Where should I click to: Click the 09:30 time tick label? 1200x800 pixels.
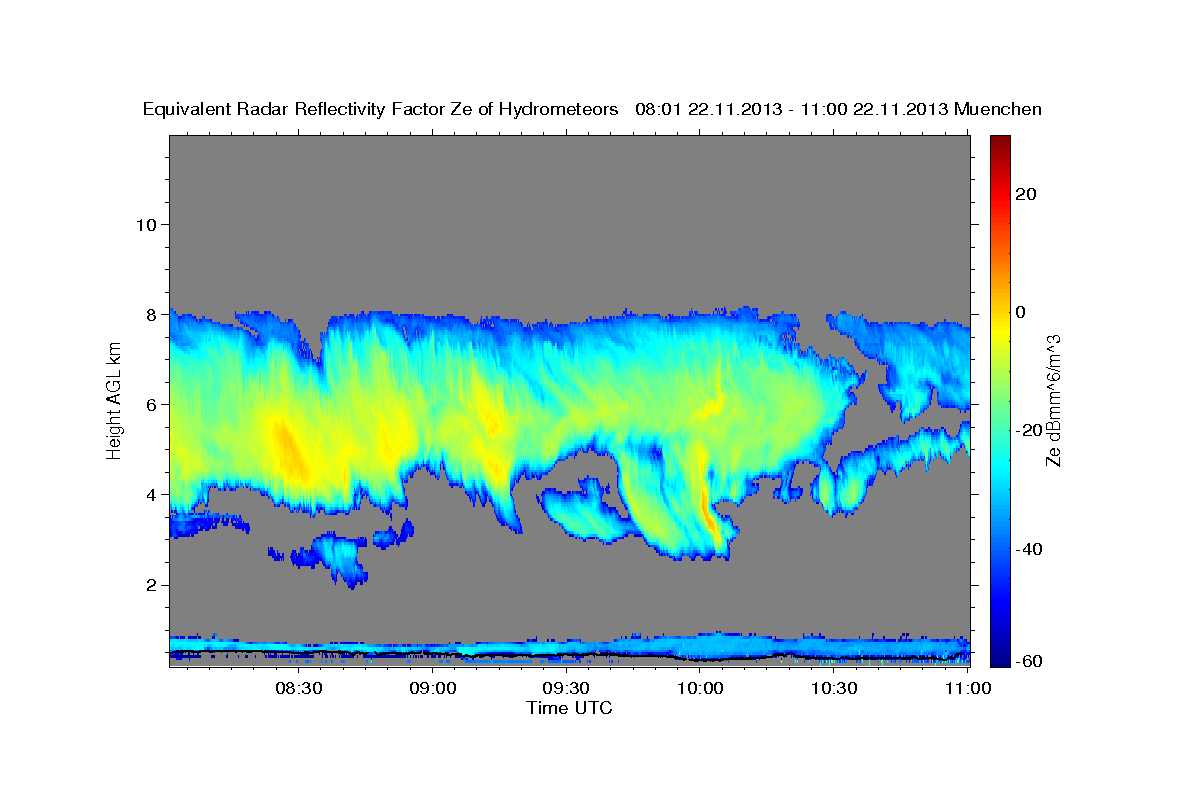[567, 689]
